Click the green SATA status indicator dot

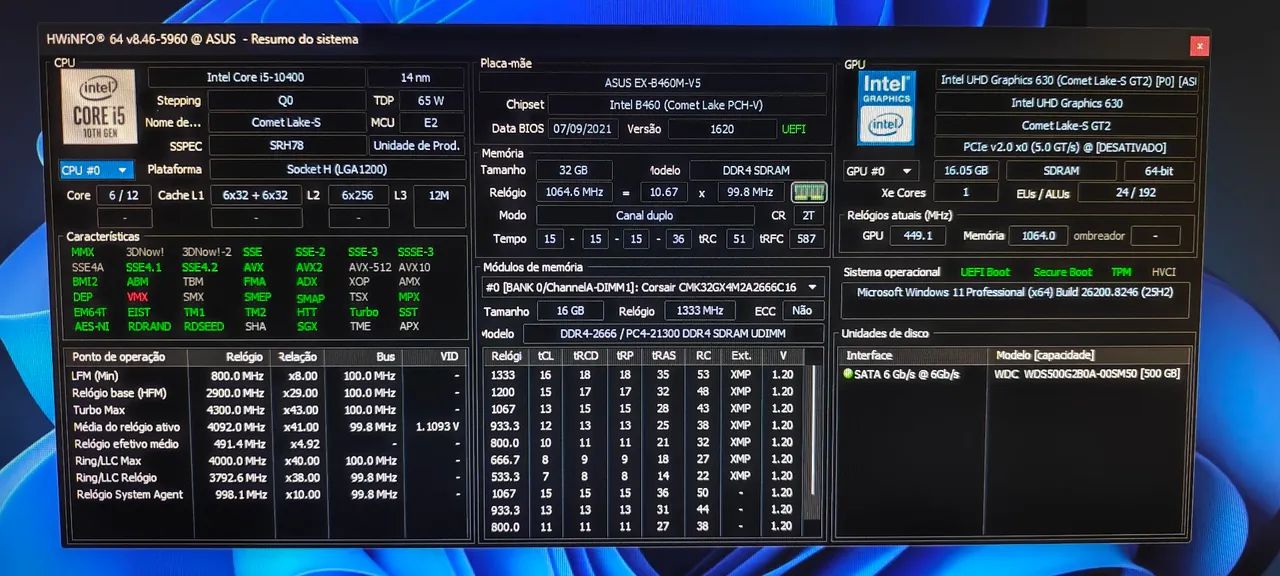[x=848, y=375]
